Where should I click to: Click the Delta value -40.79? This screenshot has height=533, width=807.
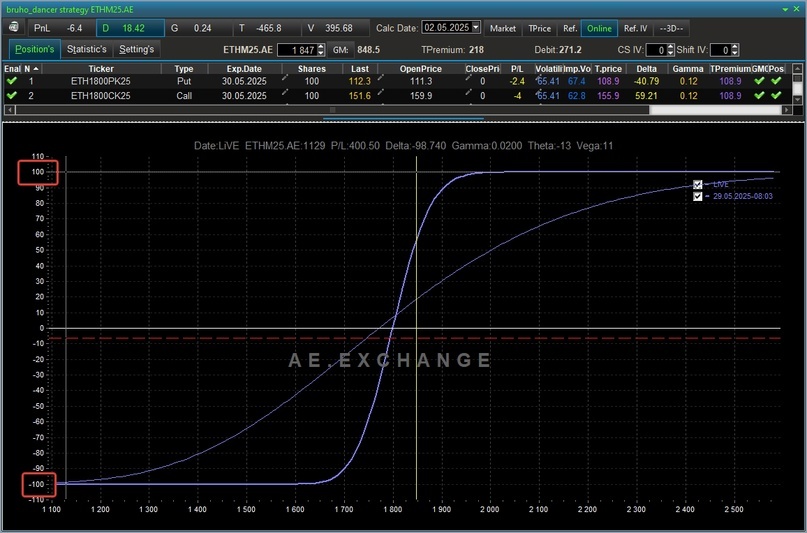[x=646, y=81]
